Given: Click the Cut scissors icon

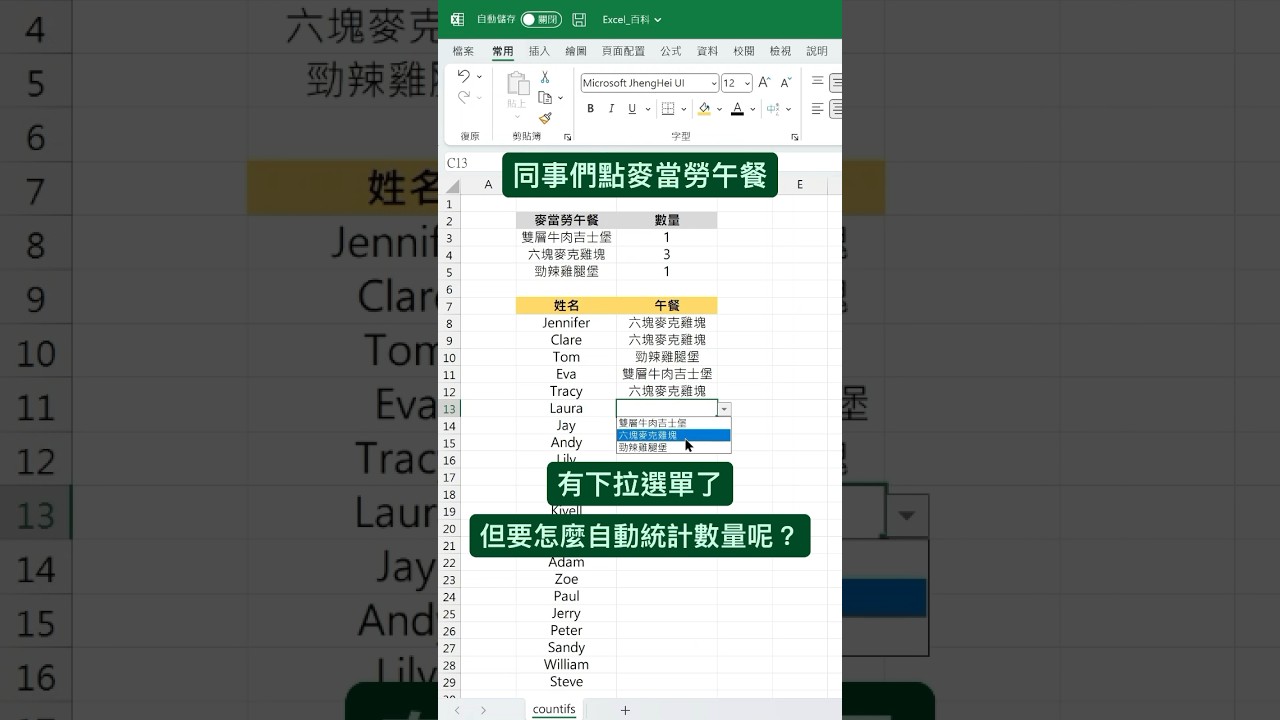Looking at the screenshot, I should [545, 77].
